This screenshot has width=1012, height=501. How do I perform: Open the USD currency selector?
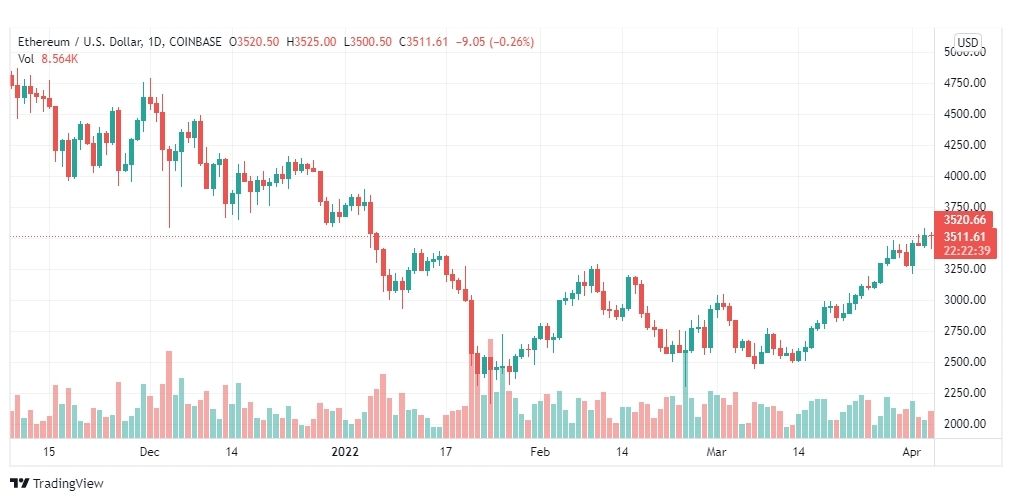tap(967, 43)
